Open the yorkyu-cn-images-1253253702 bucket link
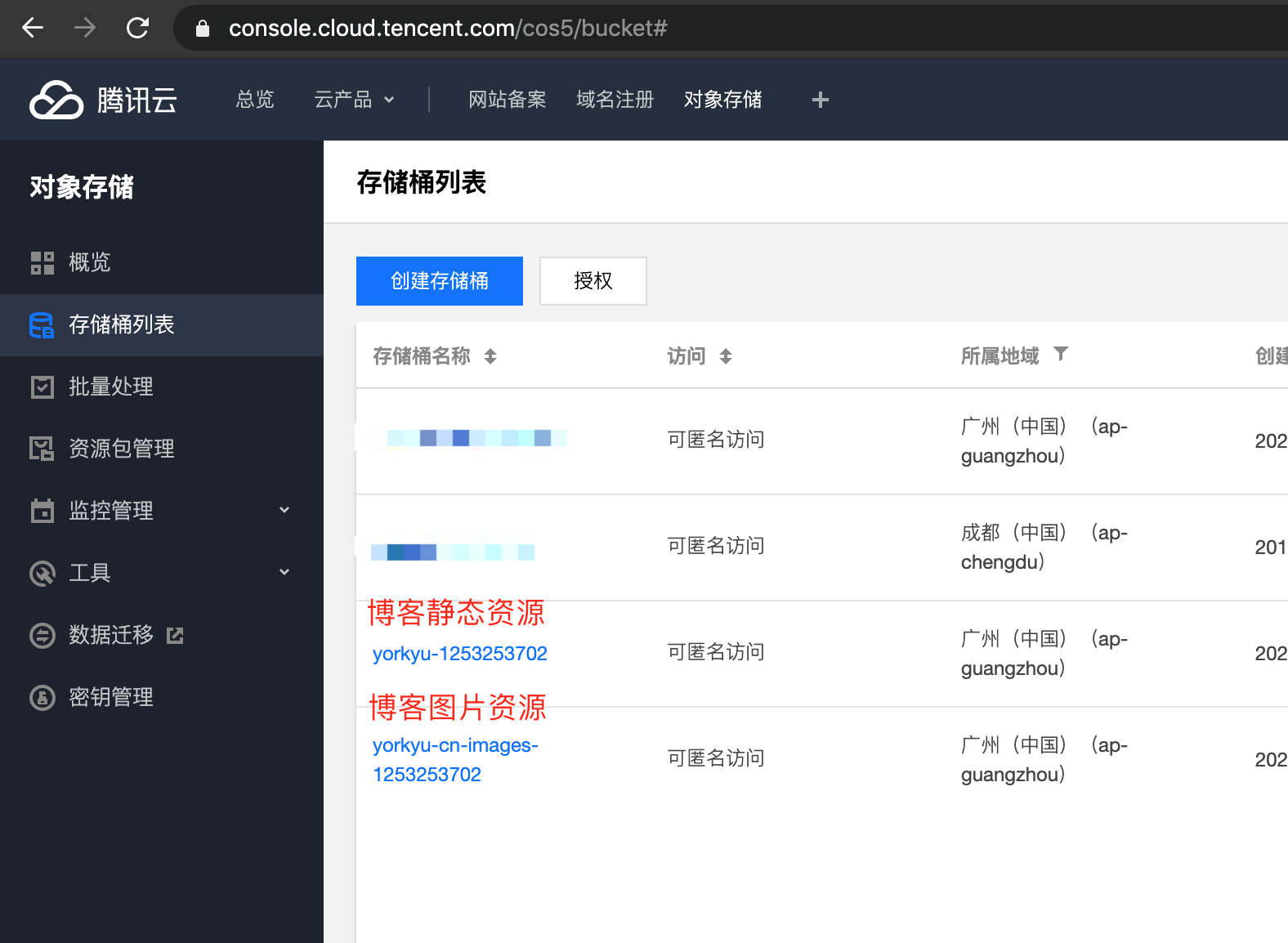The height and width of the screenshot is (943, 1288). click(455, 760)
